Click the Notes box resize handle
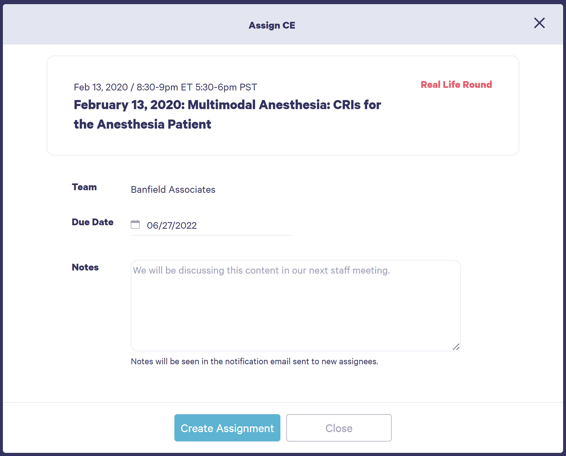The height and width of the screenshot is (456, 566). (x=456, y=347)
